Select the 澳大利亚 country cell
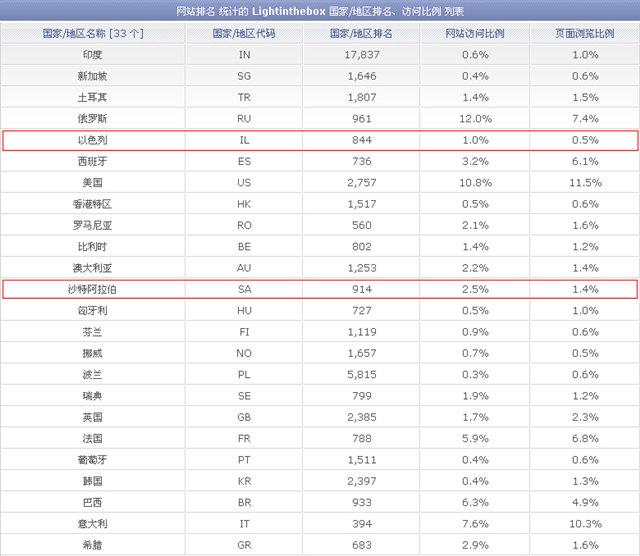 (92, 268)
